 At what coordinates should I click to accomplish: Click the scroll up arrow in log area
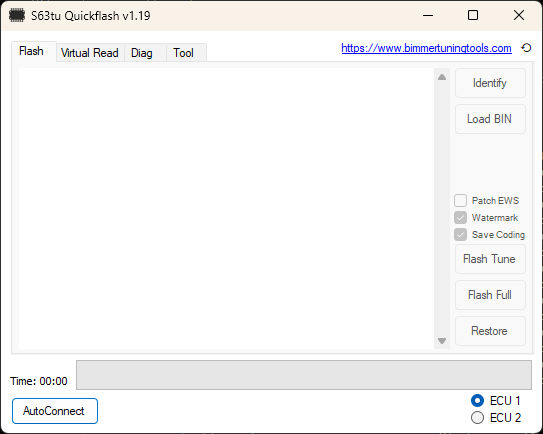coord(442,77)
